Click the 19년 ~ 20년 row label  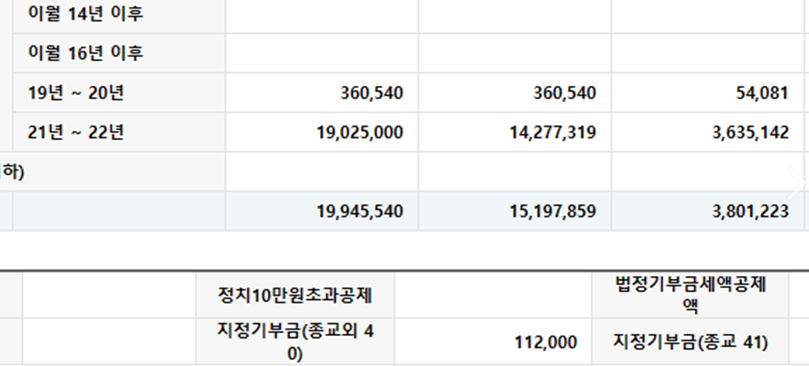[76, 93]
